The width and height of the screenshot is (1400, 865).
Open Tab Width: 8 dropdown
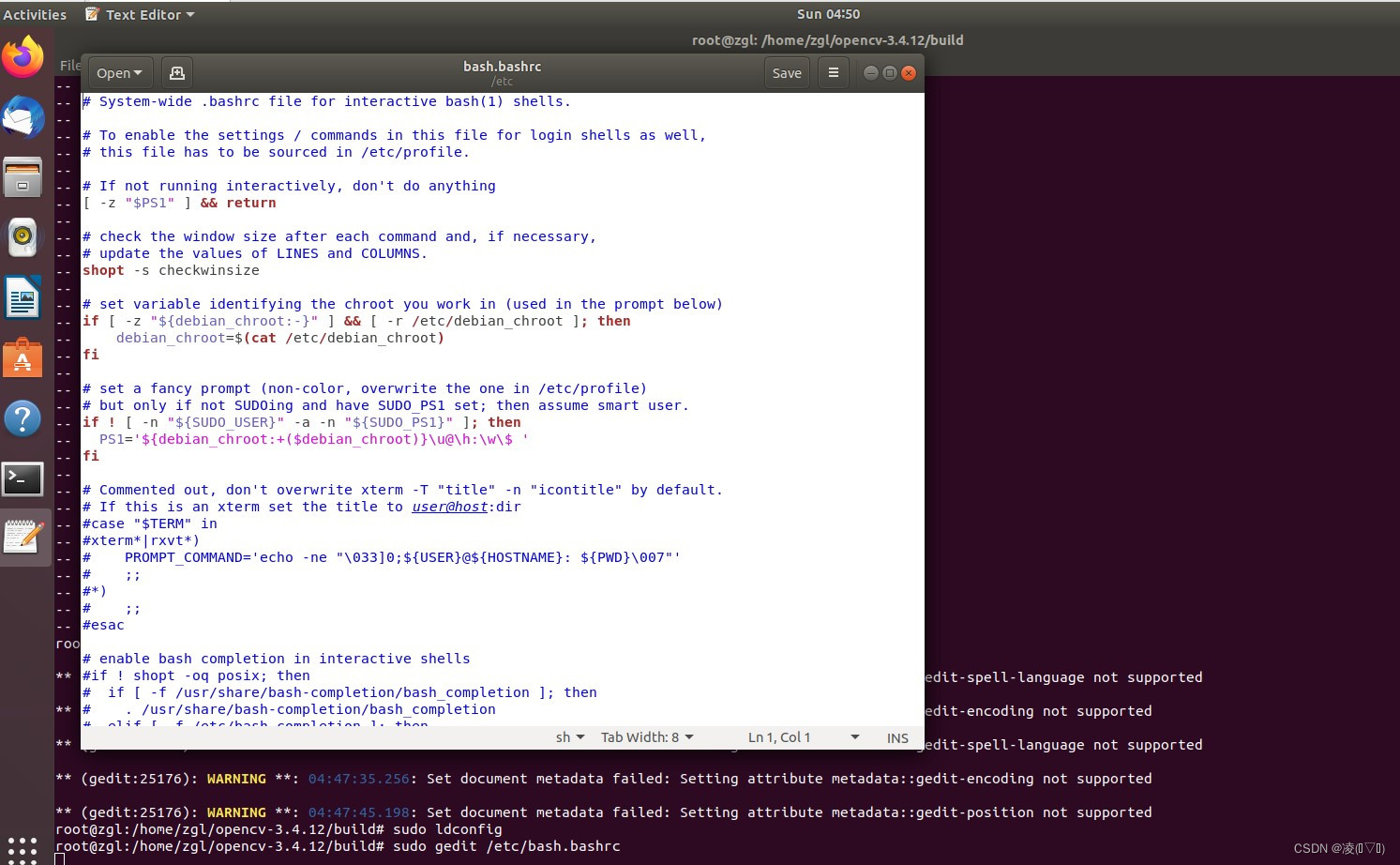coord(647,737)
